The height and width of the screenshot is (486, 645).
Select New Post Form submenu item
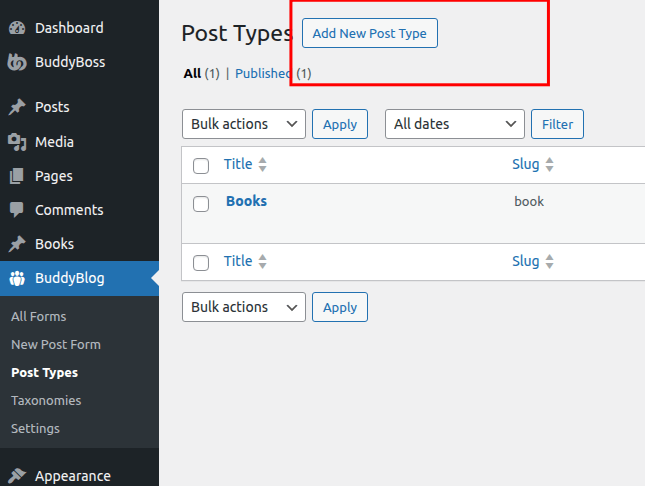coord(56,344)
